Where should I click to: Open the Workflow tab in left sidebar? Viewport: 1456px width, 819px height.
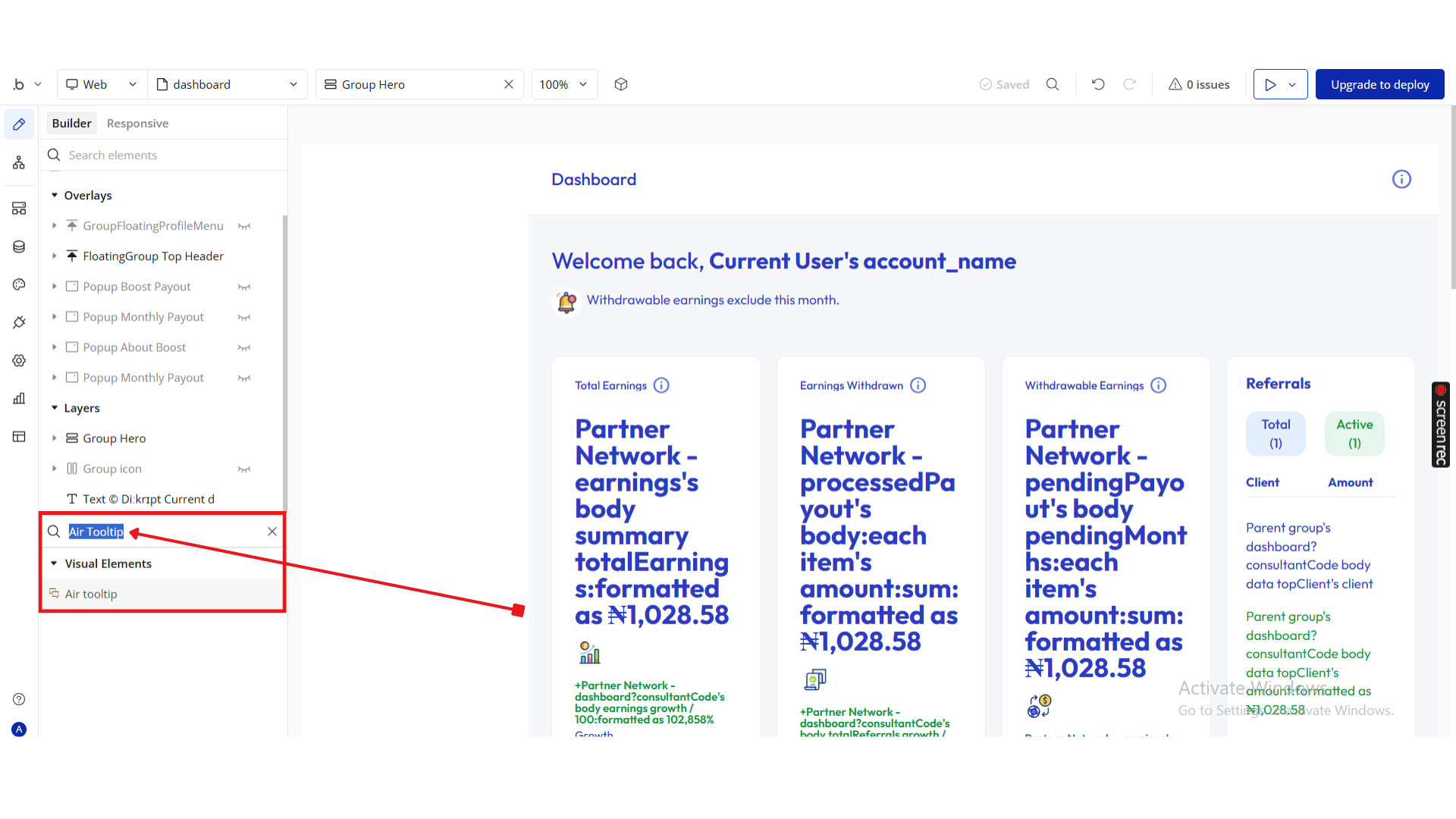(x=19, y=163)
